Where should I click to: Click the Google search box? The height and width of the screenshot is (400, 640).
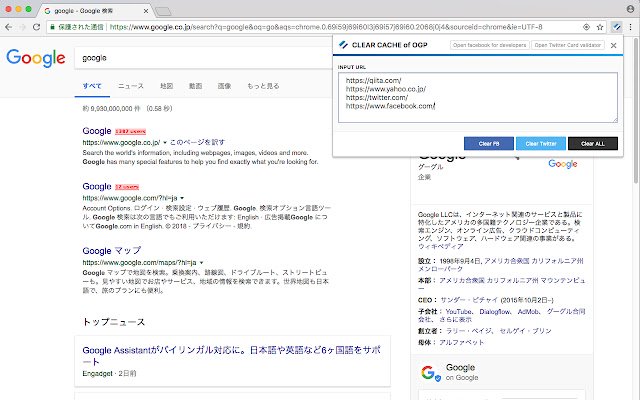[203, 58]
